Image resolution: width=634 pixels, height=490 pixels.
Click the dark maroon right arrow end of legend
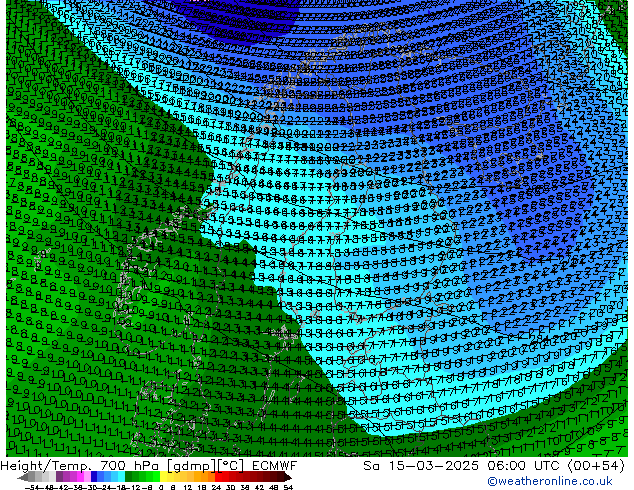pyautogui.click(x=288, y=477)
